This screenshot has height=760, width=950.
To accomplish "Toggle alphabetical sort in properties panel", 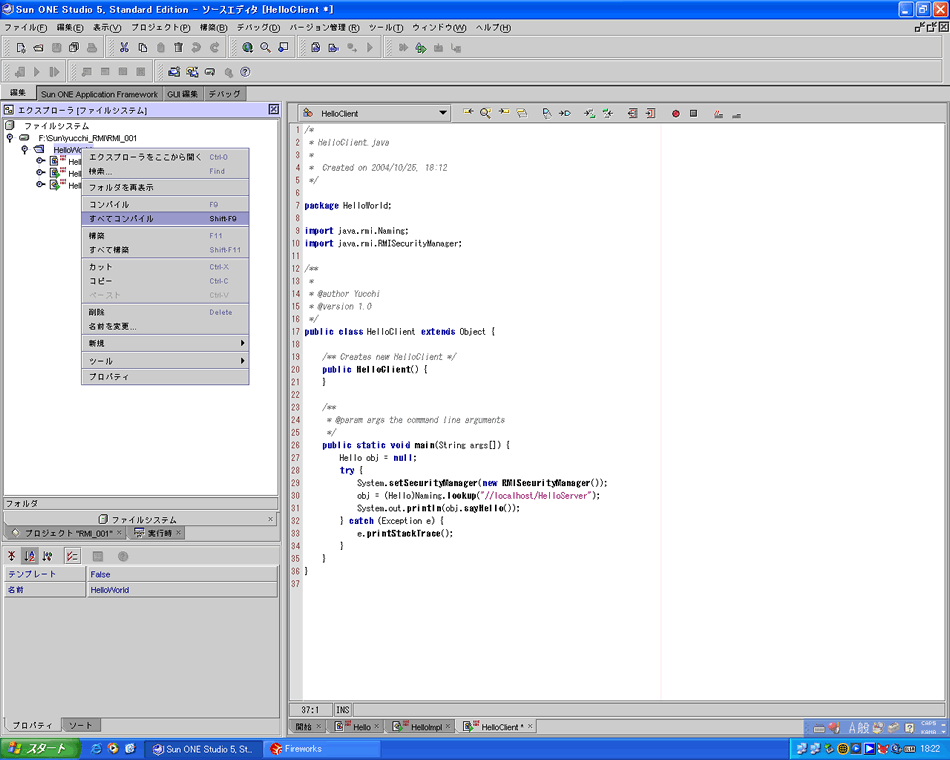I will point(30,556).
